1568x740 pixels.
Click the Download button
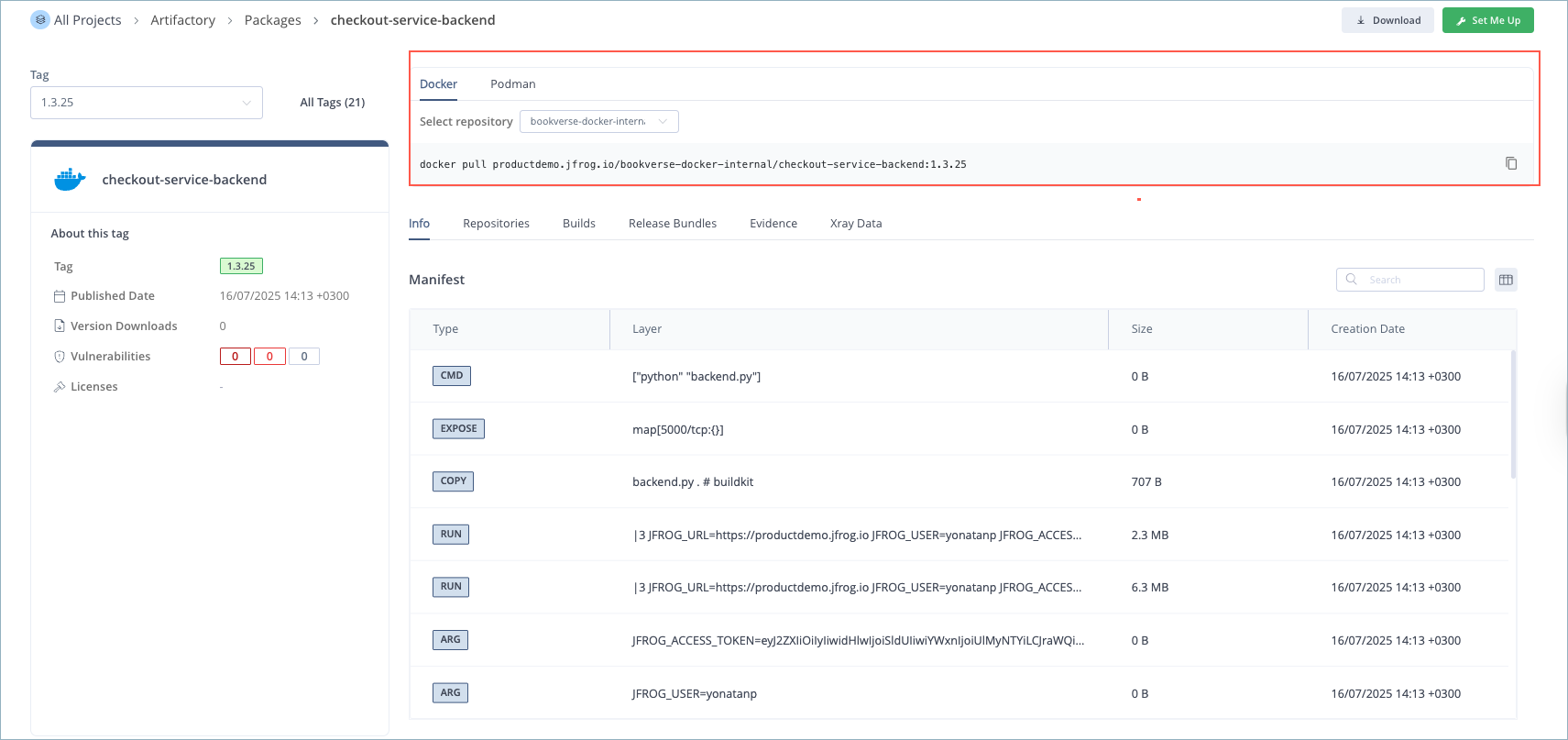click(x=1387, y=20)
